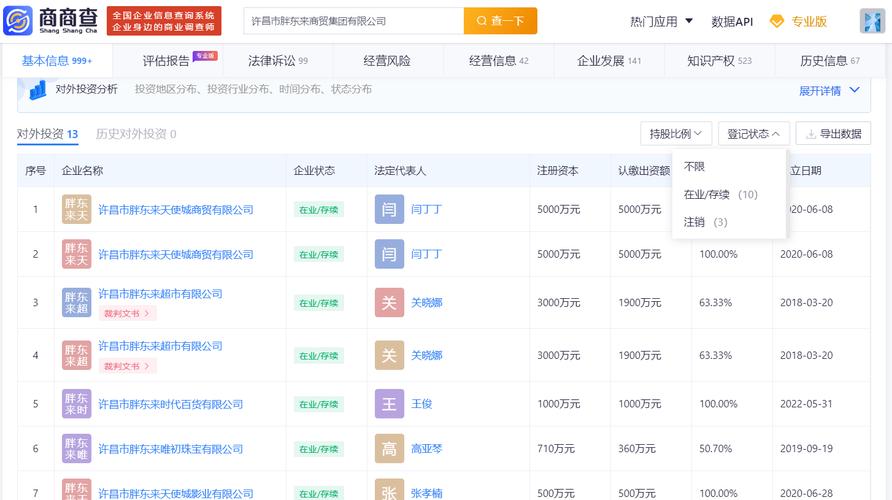Open legal representative 高亚琴
892x500 pixels.
coord(426,449)
